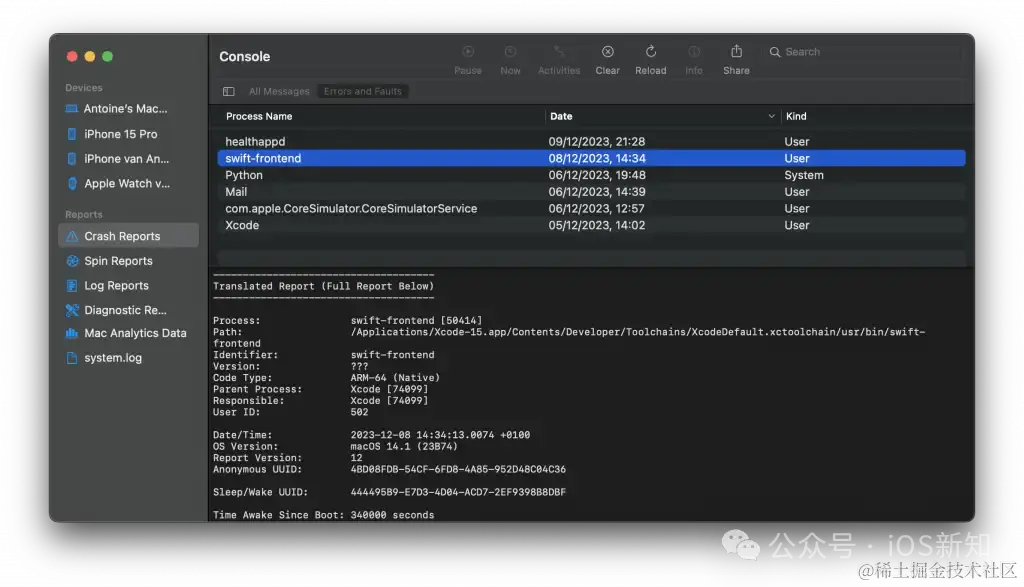The image size is (1024, 587).
Task: Click the date 09/12/2023, 21:28
Action: [x=597, y=142]
